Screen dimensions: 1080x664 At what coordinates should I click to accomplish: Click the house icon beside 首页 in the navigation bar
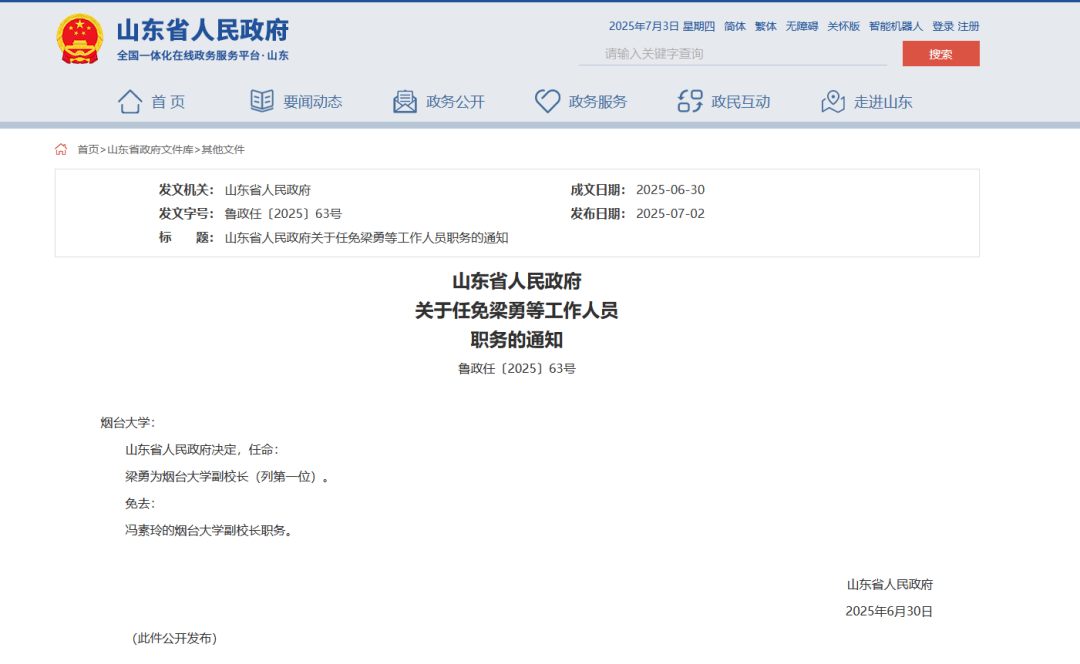(129, 101)
